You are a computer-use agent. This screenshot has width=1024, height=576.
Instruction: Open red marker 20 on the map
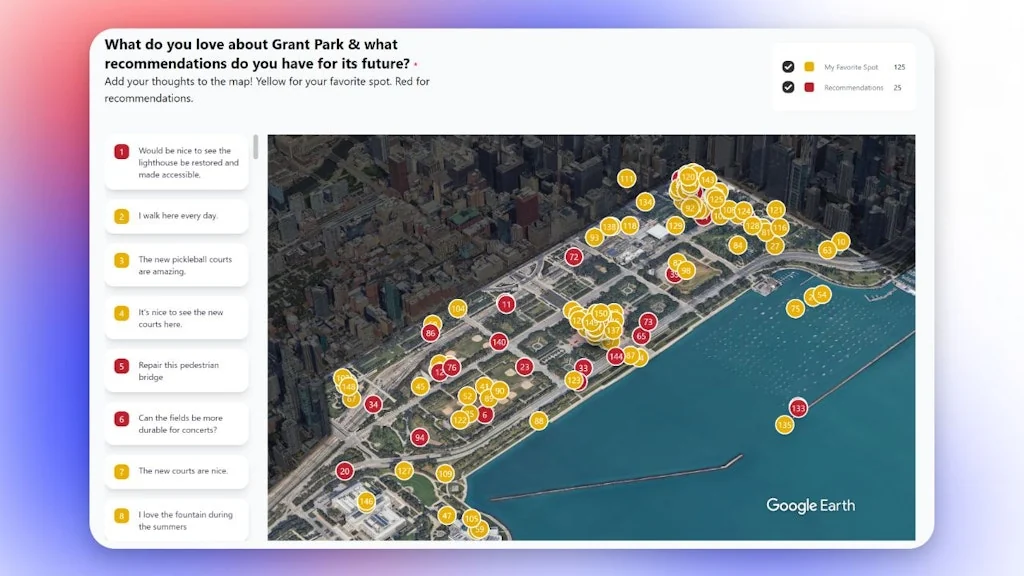[x=345, y=471]
